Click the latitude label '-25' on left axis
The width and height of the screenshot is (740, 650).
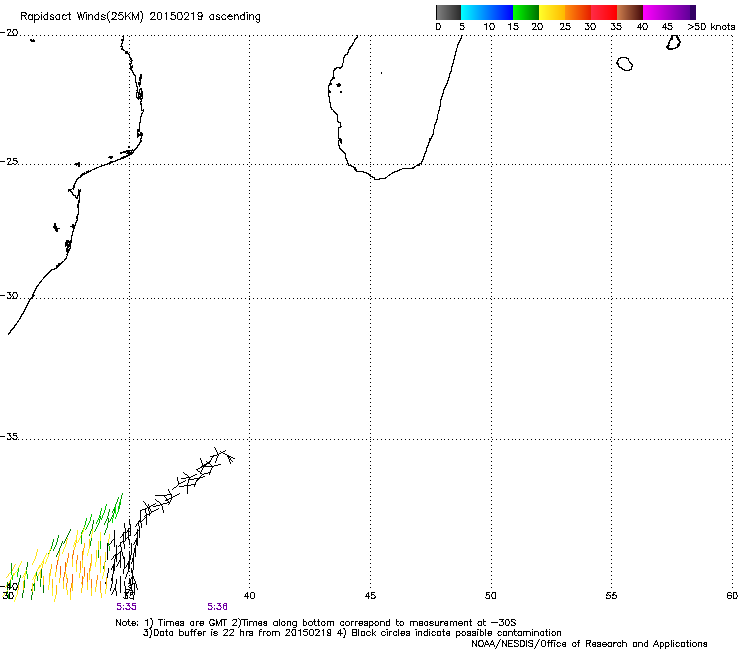[9, 162]
